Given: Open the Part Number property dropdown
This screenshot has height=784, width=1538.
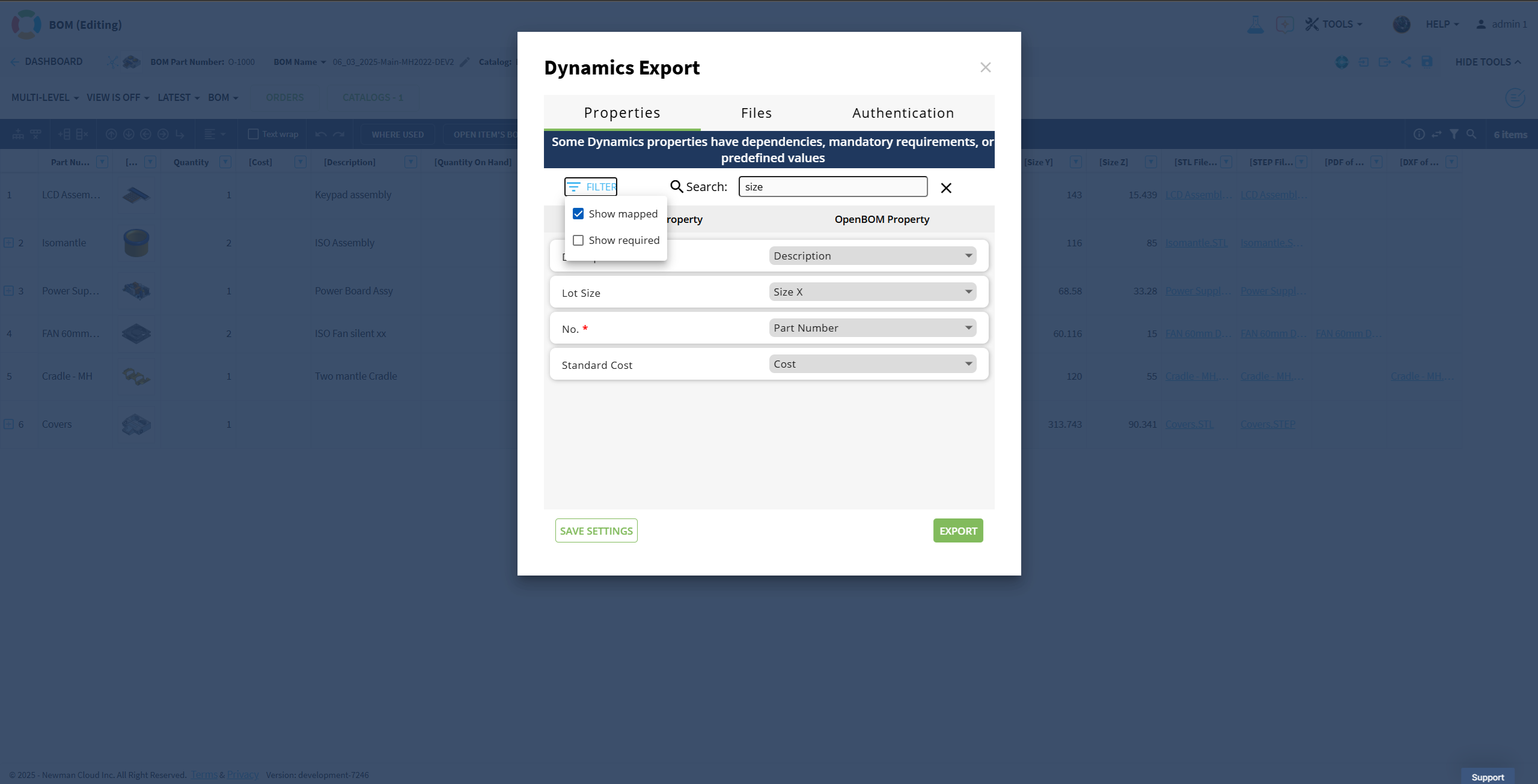Looking at the screenshot, I should (872, 328).
